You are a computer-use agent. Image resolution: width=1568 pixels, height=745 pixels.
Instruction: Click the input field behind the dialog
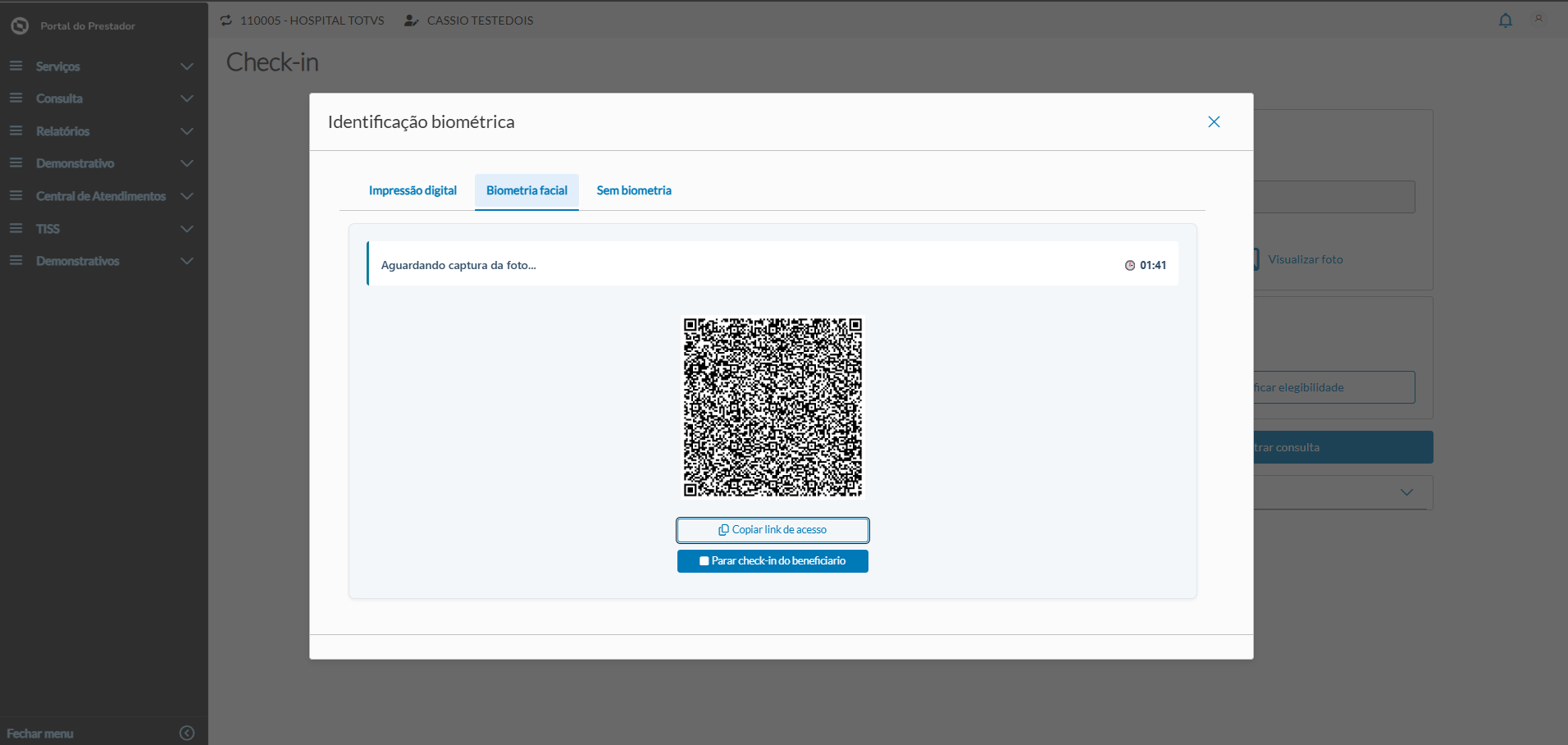coord(1334,197)
